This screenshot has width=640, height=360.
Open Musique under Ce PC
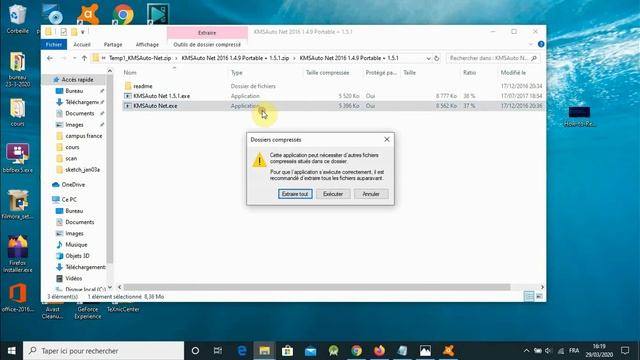click(76, 244)
